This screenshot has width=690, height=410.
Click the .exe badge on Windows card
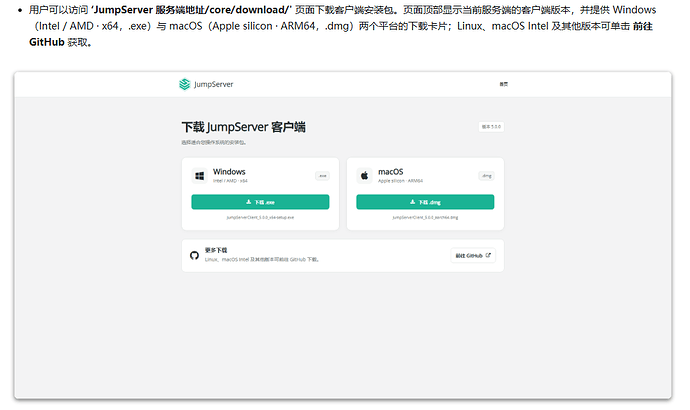pos(322,176)
